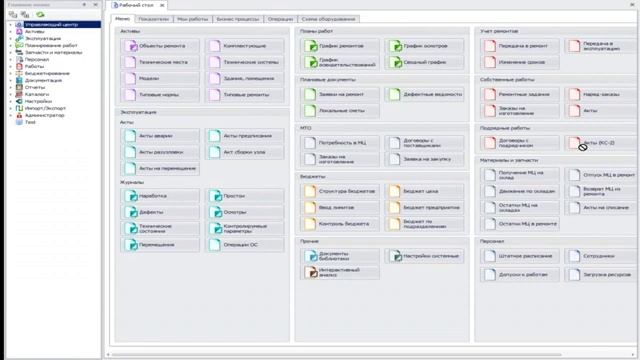Click the Настройки icon in the tree

click(19, 101)
